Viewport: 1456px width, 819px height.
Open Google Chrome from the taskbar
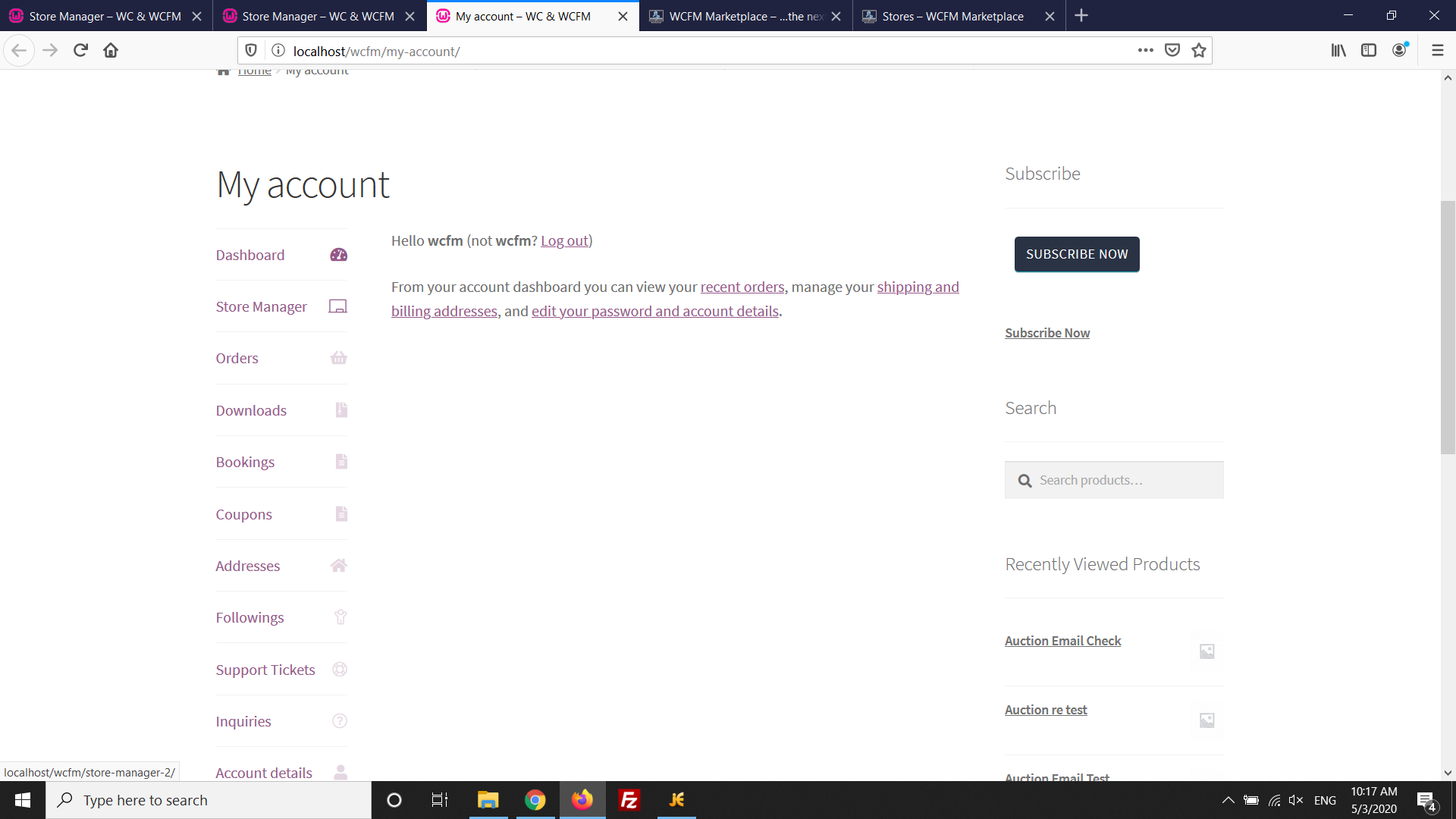click(535, 800)
